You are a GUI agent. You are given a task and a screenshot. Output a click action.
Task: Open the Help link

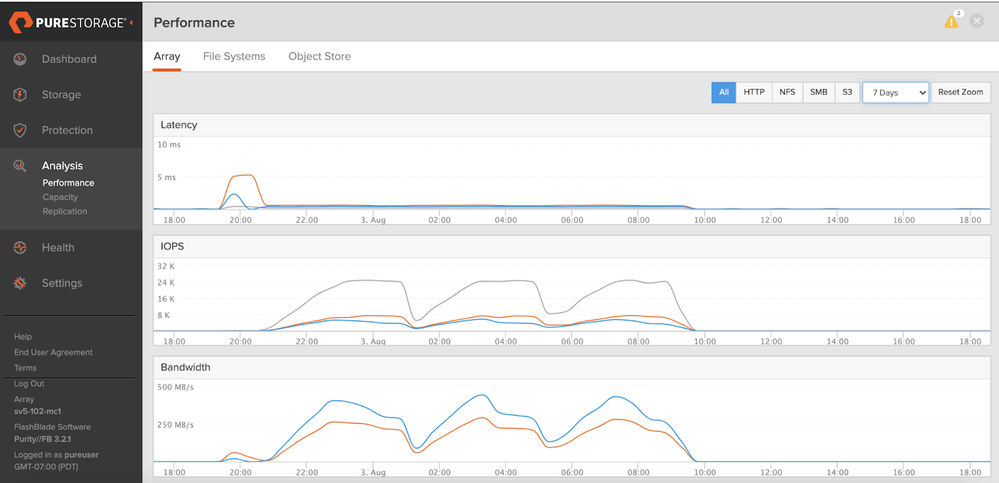click(23, 336)
